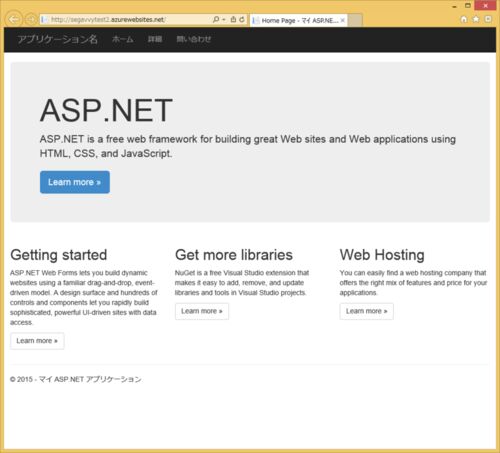This screenshot has height=453, width=500.
Task: Click the browser Back arrow button
Action: pos(13,19)
